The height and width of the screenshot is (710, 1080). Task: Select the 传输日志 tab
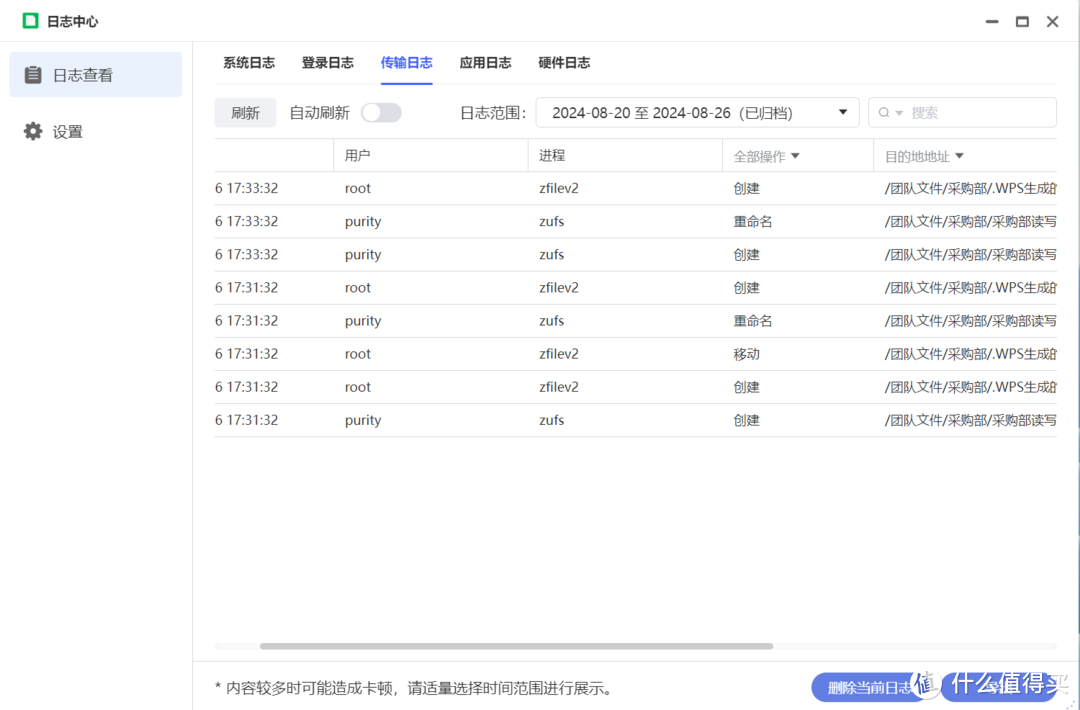(406, 62)
